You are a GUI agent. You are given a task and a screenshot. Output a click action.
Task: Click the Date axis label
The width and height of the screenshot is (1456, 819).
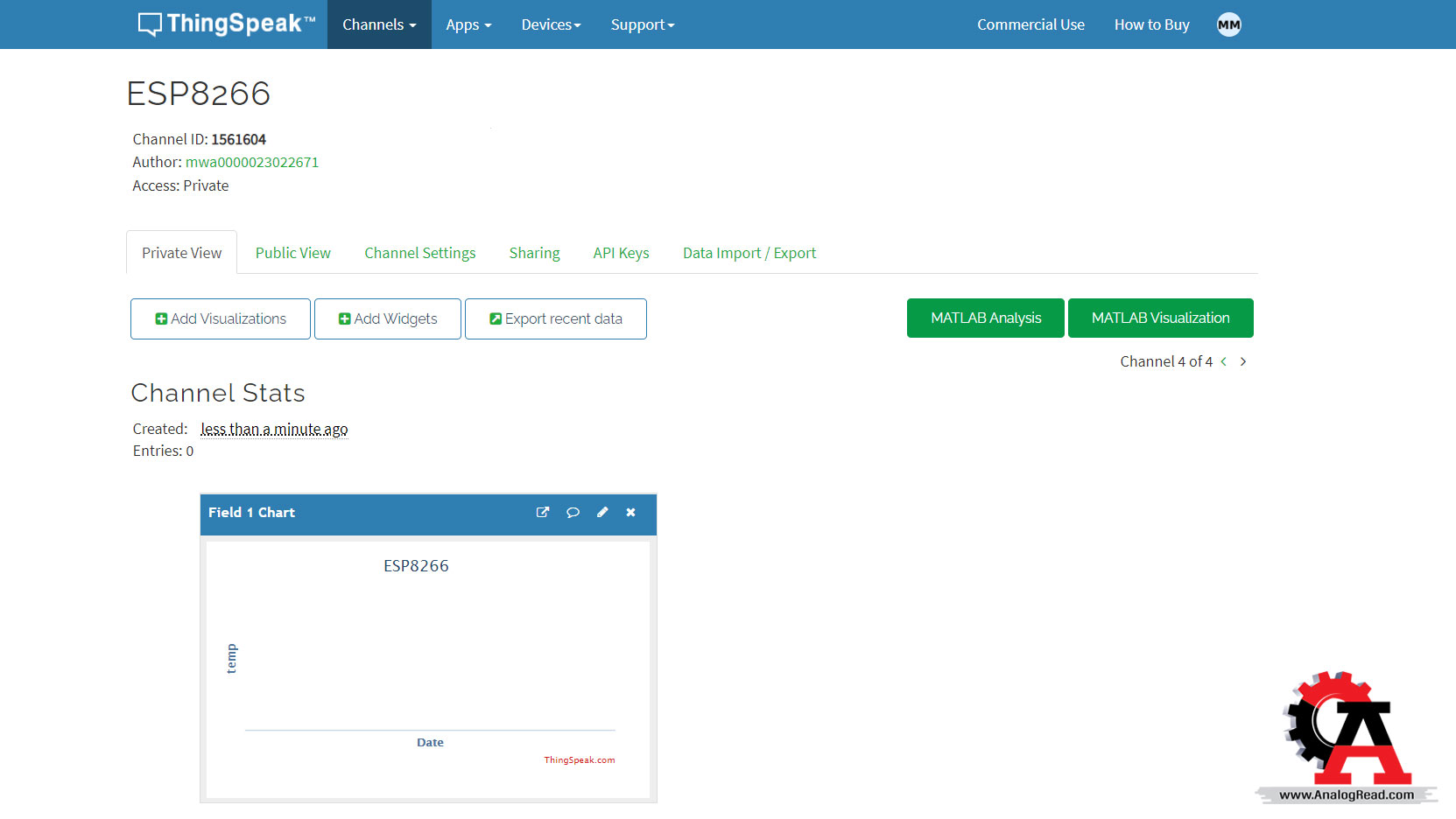430,742
